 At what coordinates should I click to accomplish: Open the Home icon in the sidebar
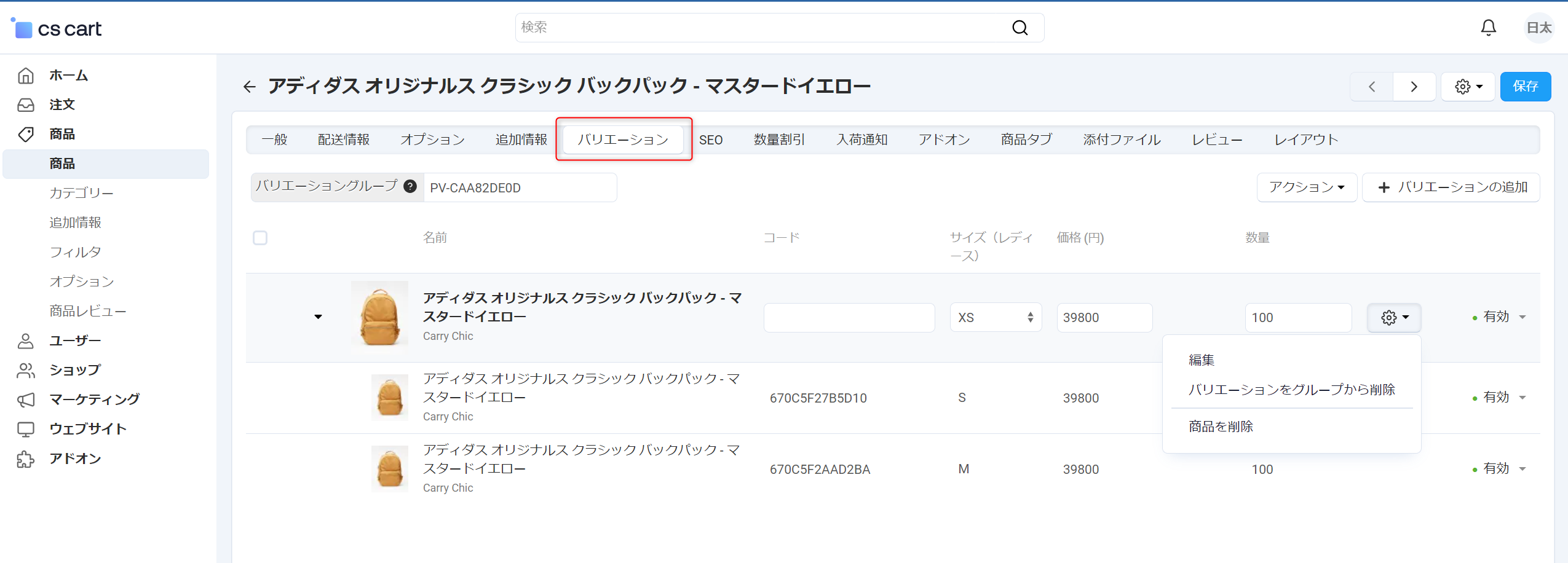(x=26, y=76)
